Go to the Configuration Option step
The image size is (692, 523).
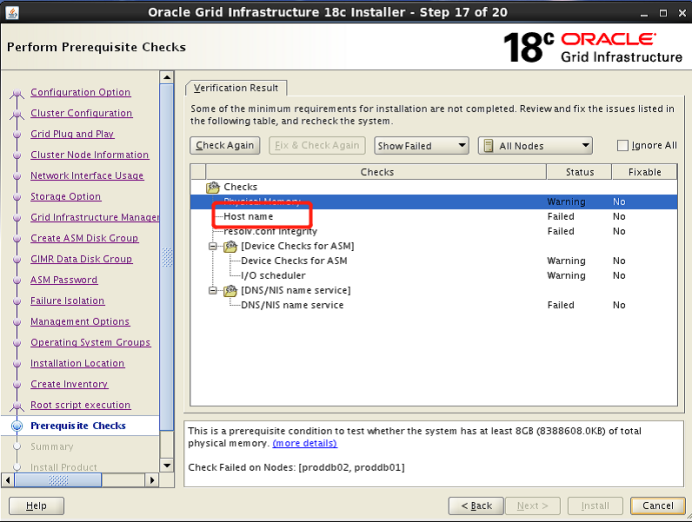[80, 92]
